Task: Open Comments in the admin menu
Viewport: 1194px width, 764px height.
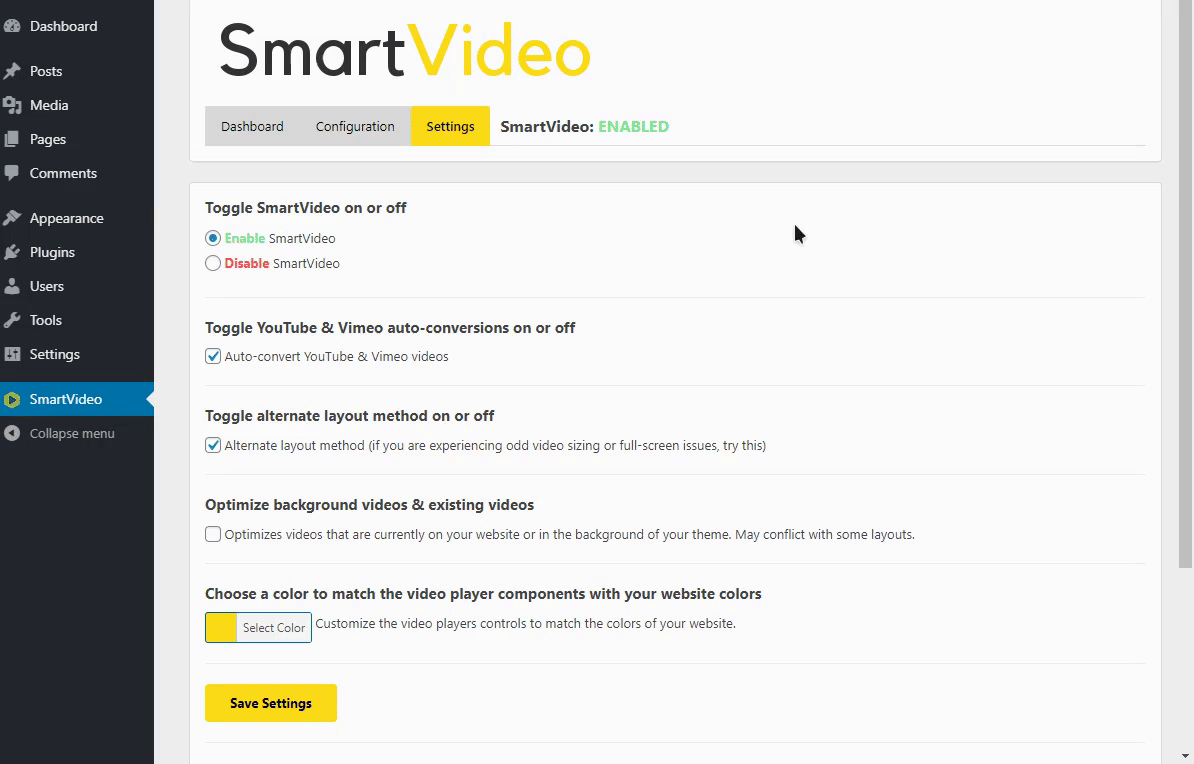Action: pyautogui.click(x=63, y=173)
